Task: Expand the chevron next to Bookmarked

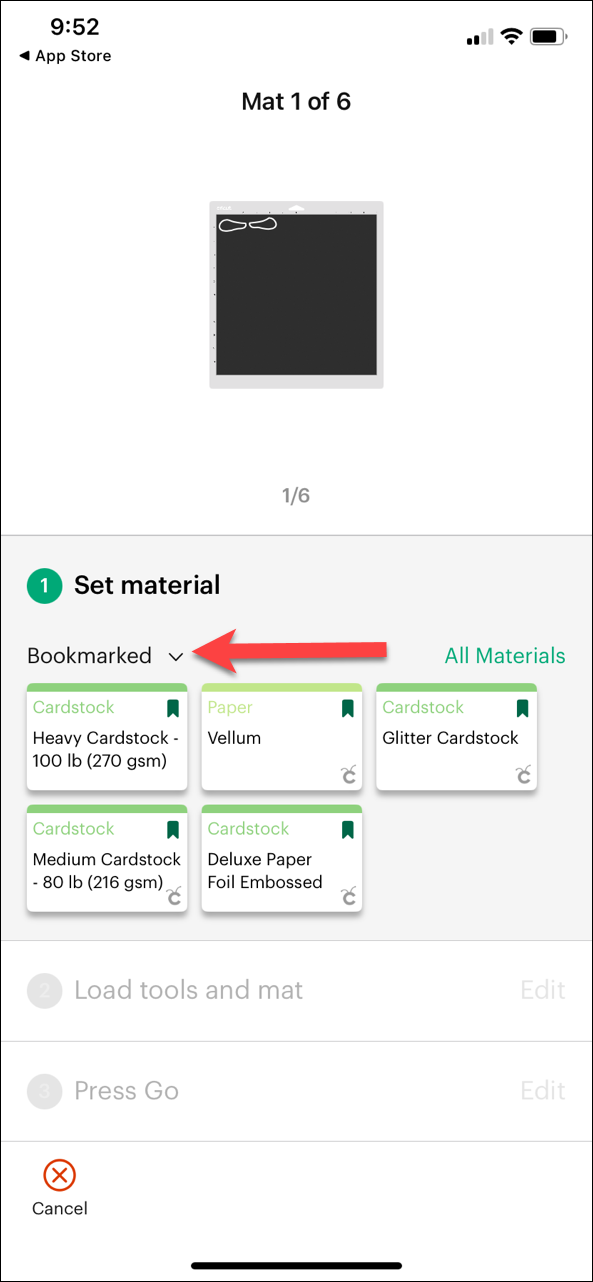Action: (176, 657)
